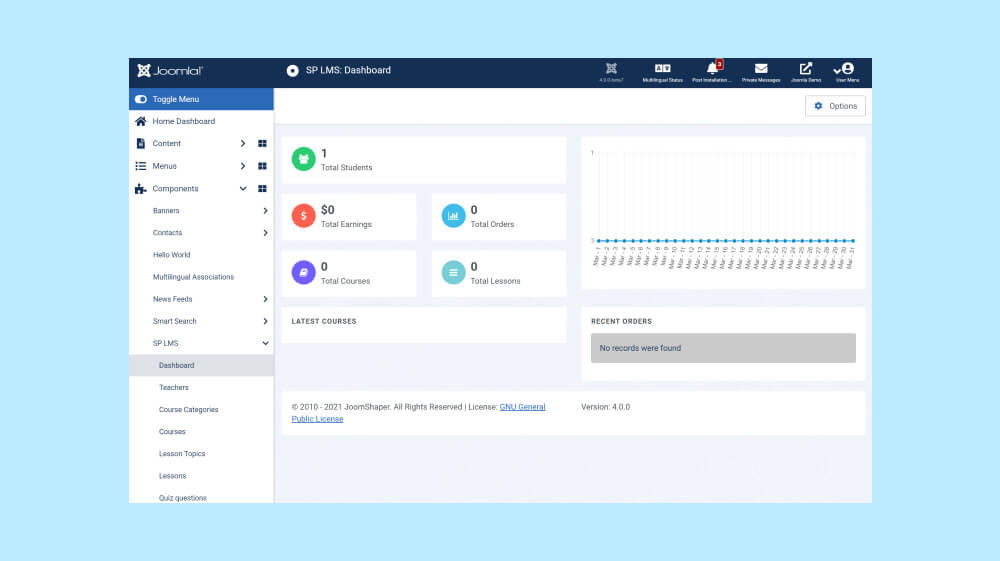
Task: Open Multilingual Status in the header
Action: (662, 71)
